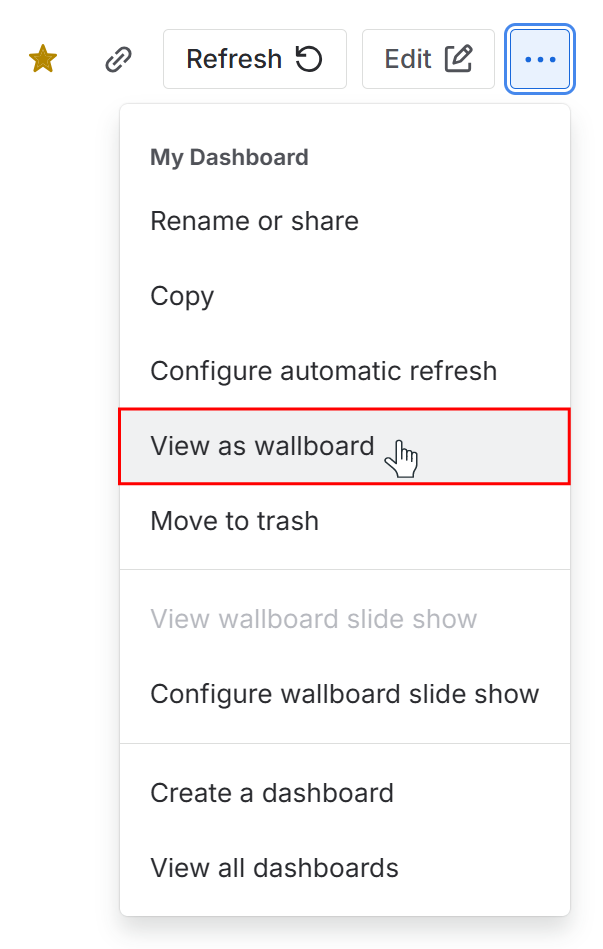Select Copy from the menu
This screenshot has height=949, width=603.
click(182, 296)
